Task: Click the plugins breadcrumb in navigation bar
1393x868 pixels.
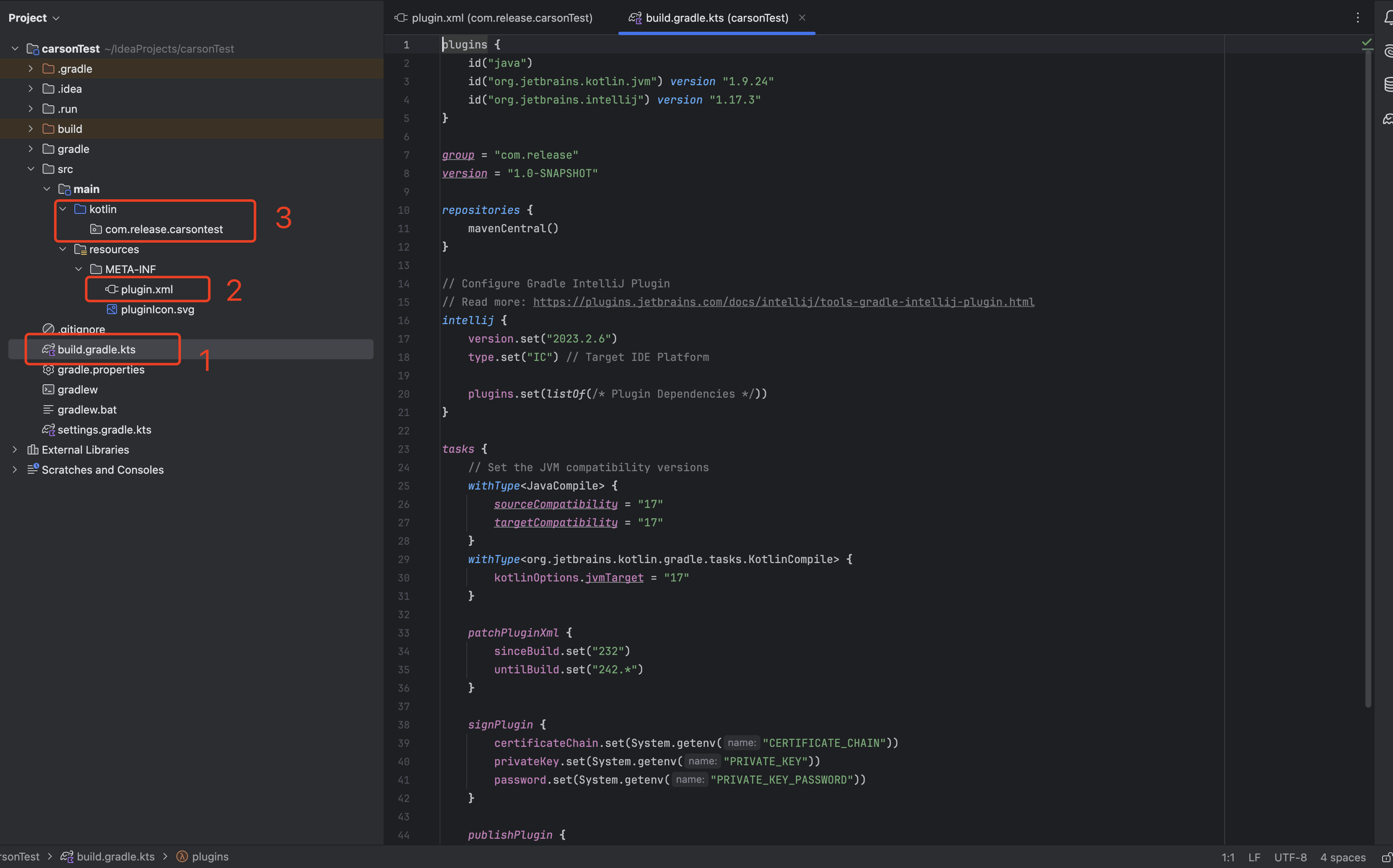Action: point(210,857)
